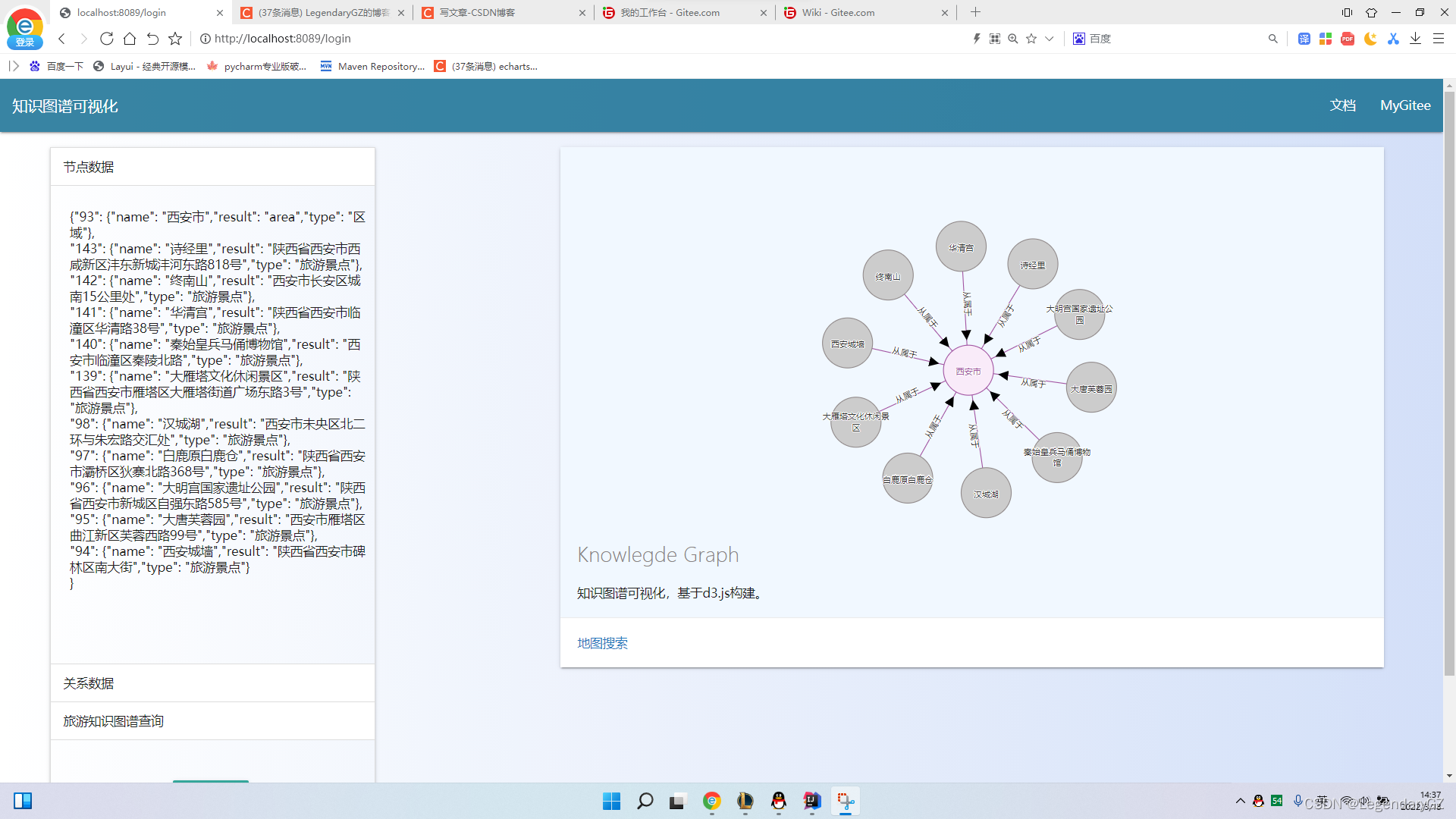1456x819 pixels.
Task: Click the zoom magnifier icon in address bar
Action: pyautogui.click(x=1013, y=39)
